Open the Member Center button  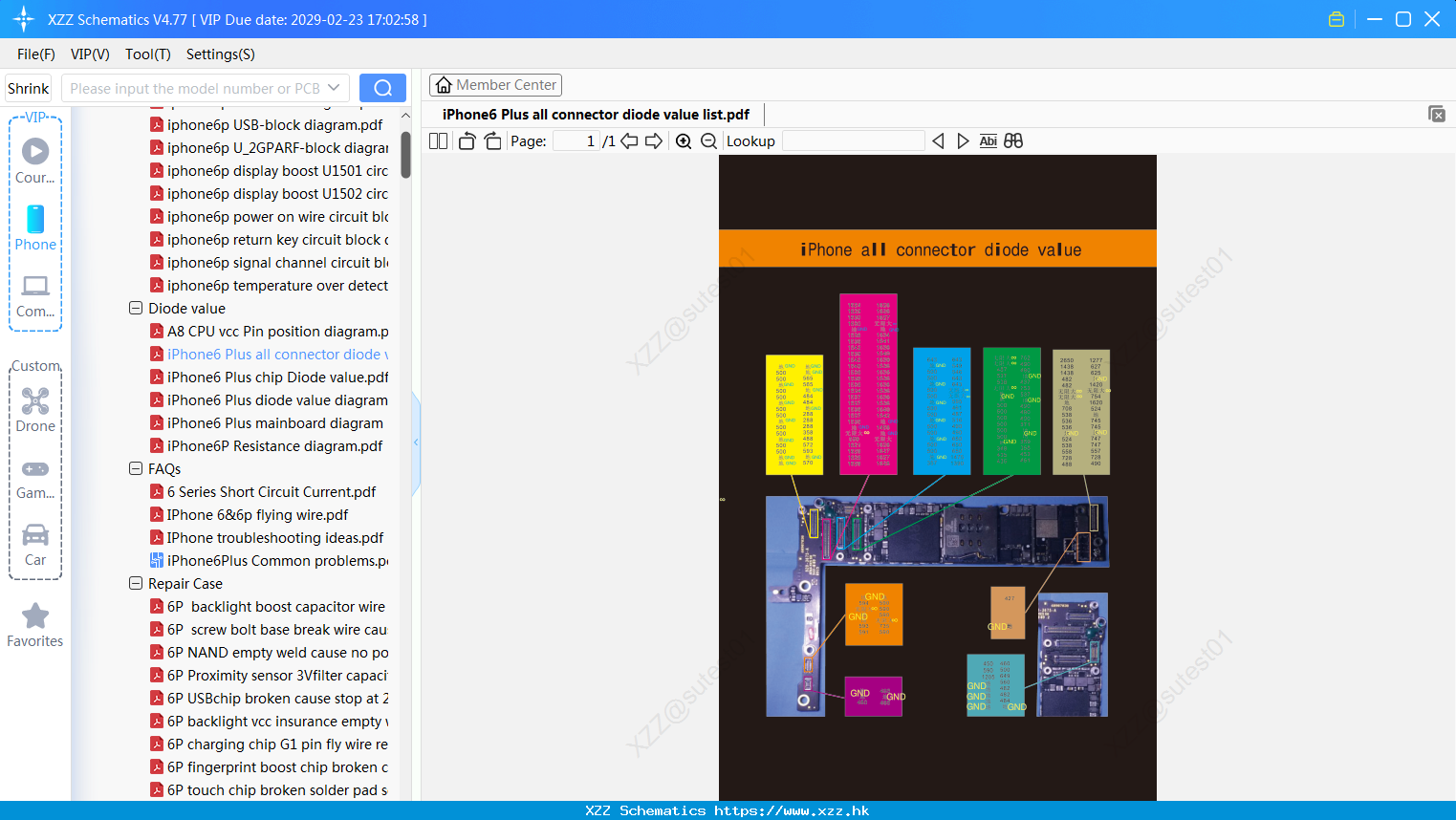click(x=495, y=85)
